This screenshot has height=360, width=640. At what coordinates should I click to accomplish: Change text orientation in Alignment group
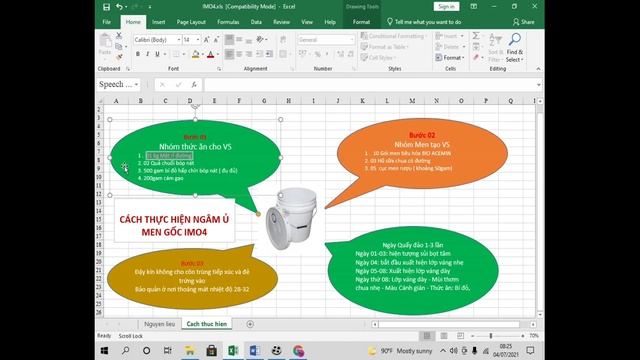[260, 40]
